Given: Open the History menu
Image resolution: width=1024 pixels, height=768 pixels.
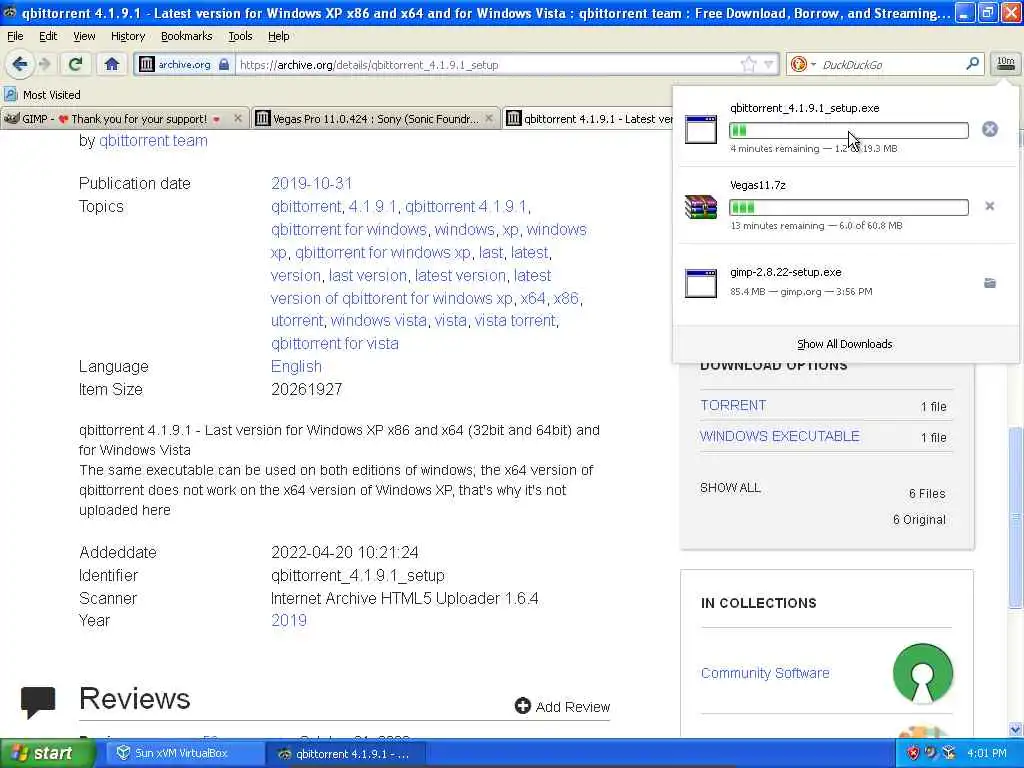Looking at the screenshot, I should point(127,36).
